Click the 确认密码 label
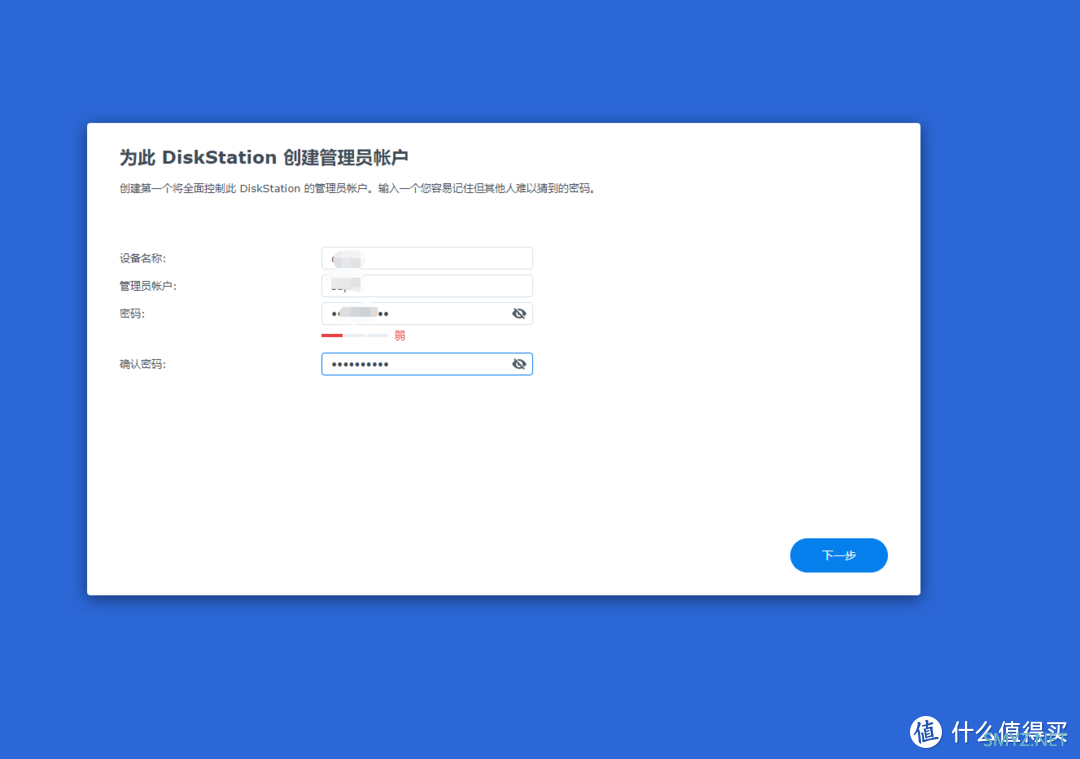Screen dimensions: 1080x759 (x=143, y=364)
